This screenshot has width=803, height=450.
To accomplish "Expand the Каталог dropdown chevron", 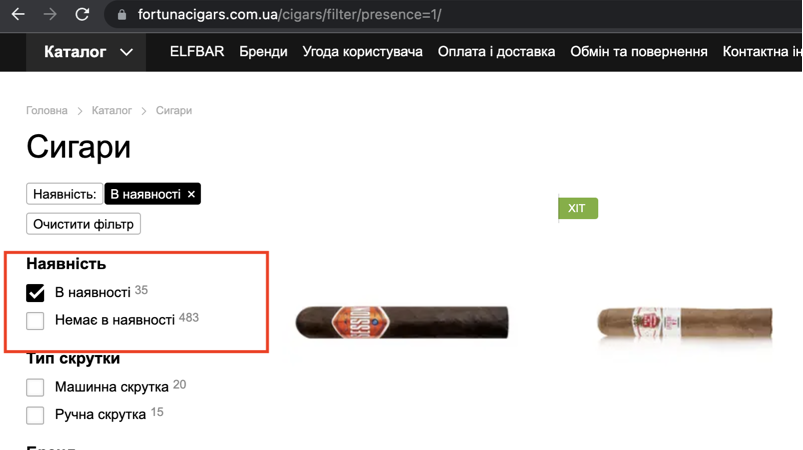I will tap(126, 52).
